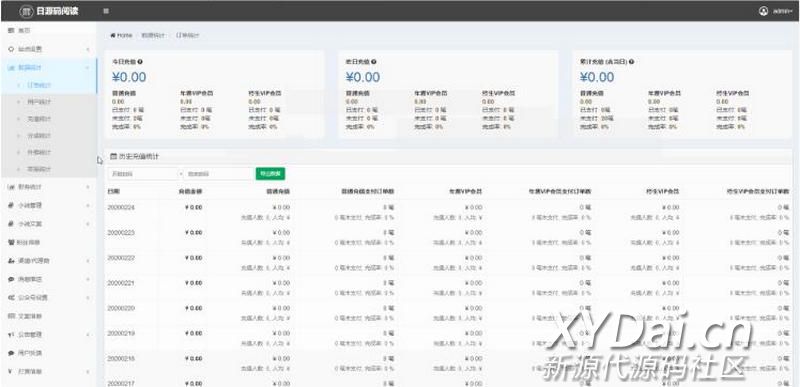Image resolution: width=800 pixels, height=387 pixels.
Task: Toggle the hamburger sidebar menu icon
Action: (x=106, y=11)
